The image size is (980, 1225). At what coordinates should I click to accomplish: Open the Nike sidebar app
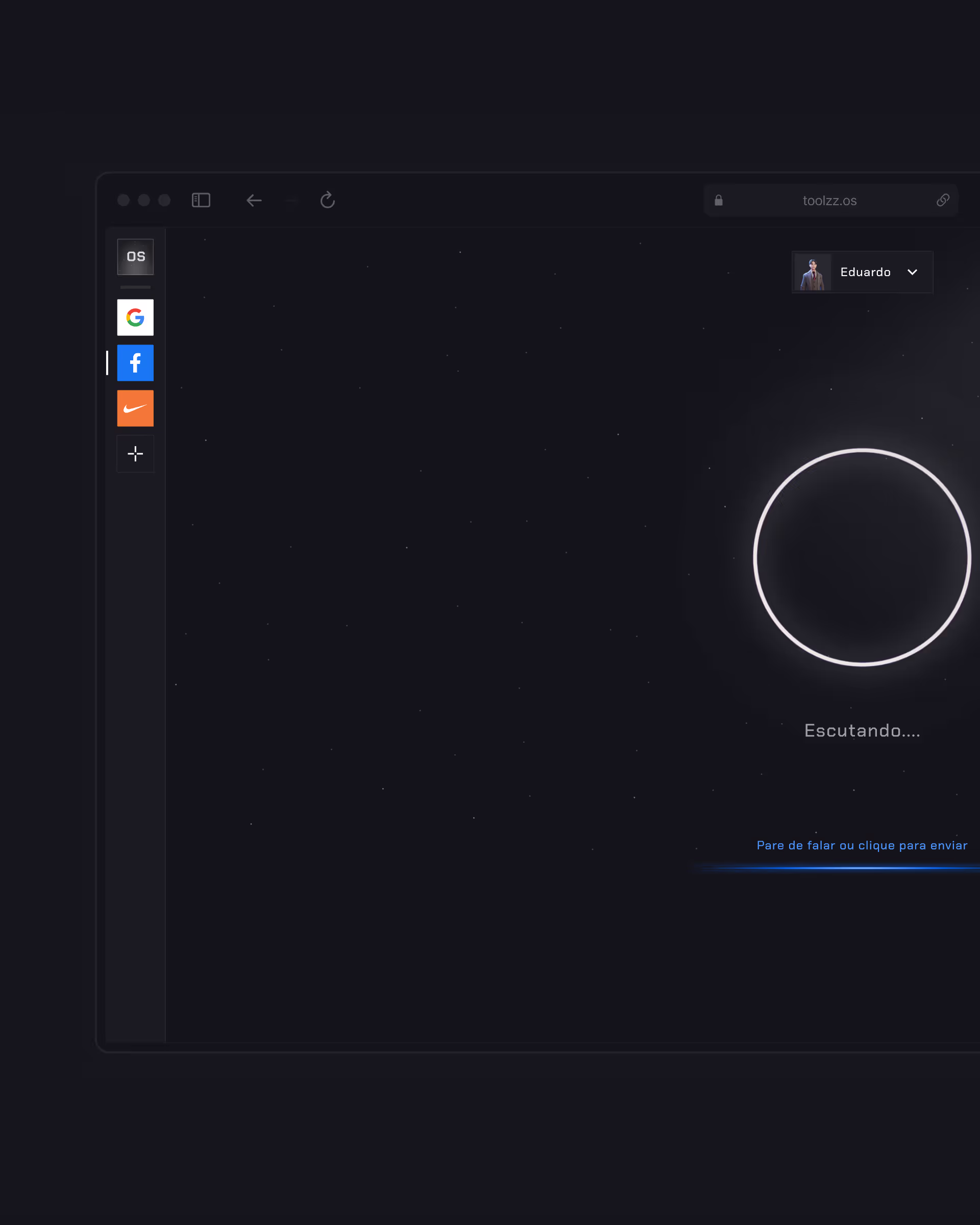(135, 408)
